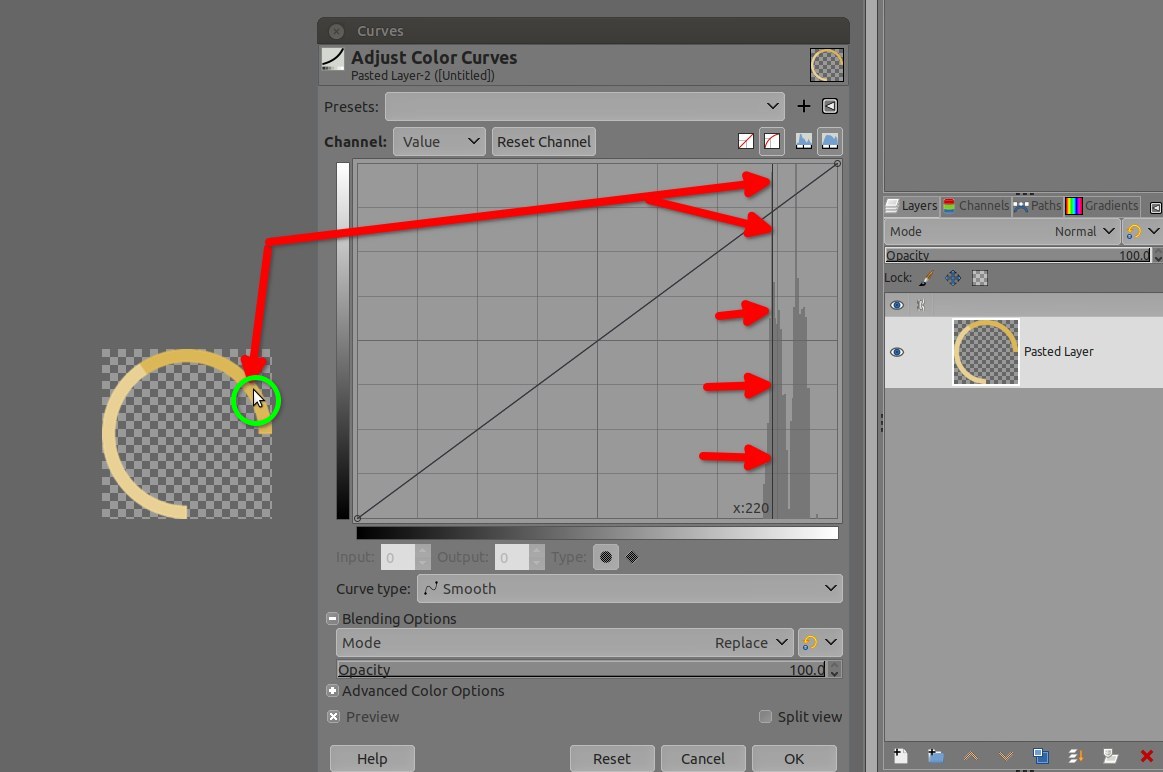Screen dimensions: 1163x772
Task: Click the curve's top-right endpoint
Action: point(837,164)
